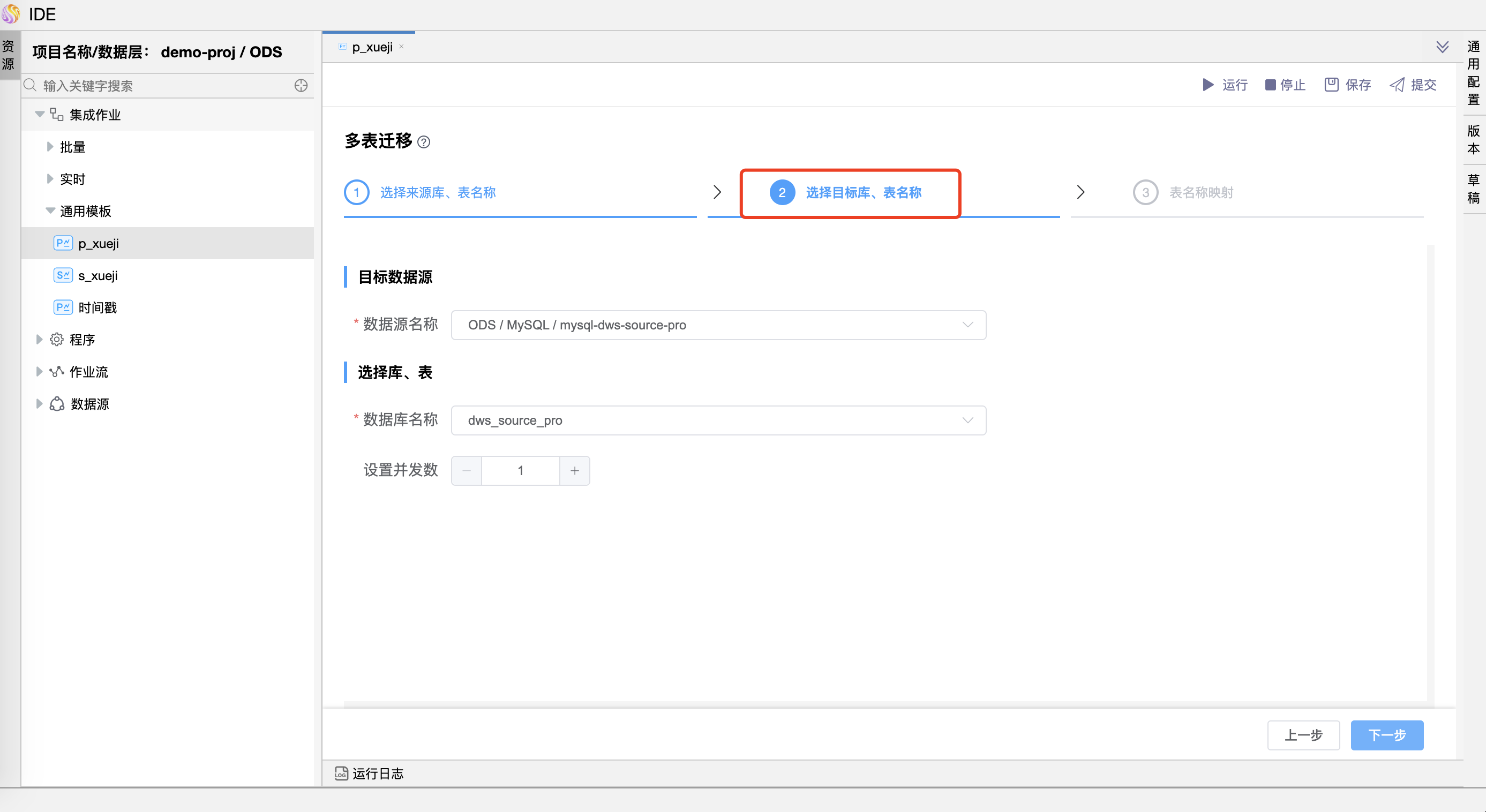Viewport: 1486px width, 812px height.
Task: Expand the 作业流 tree node
Action: (x=39, y=371)
